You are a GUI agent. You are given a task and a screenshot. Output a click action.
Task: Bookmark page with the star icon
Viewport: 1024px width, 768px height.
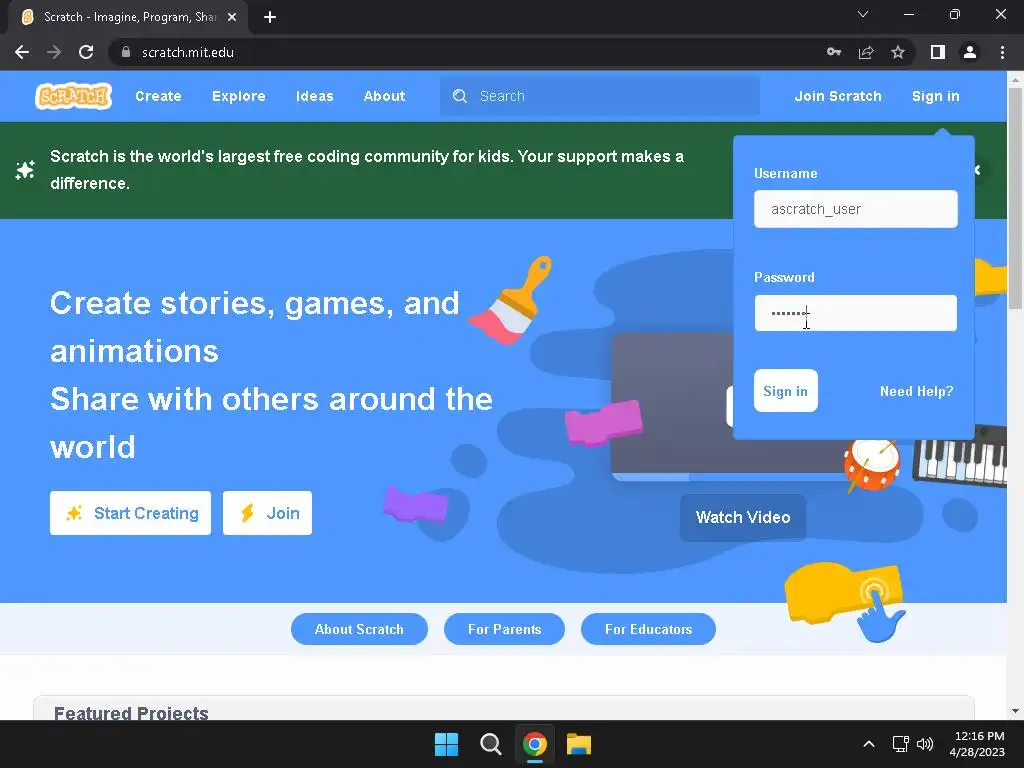point(898,52)
